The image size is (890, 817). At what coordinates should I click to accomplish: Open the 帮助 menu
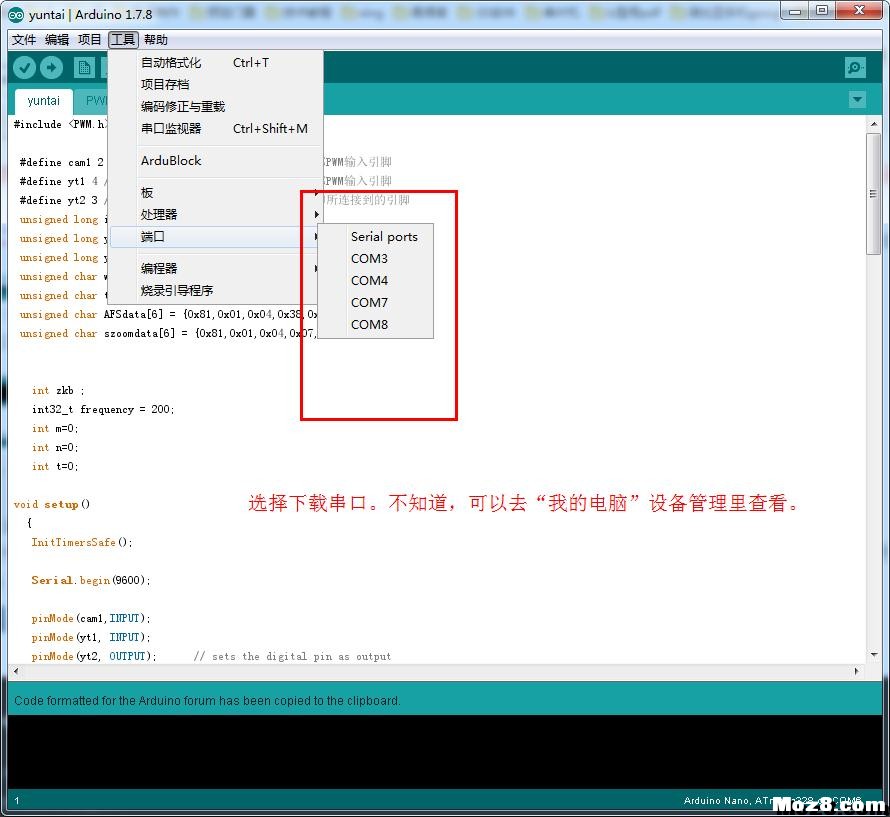156,39
